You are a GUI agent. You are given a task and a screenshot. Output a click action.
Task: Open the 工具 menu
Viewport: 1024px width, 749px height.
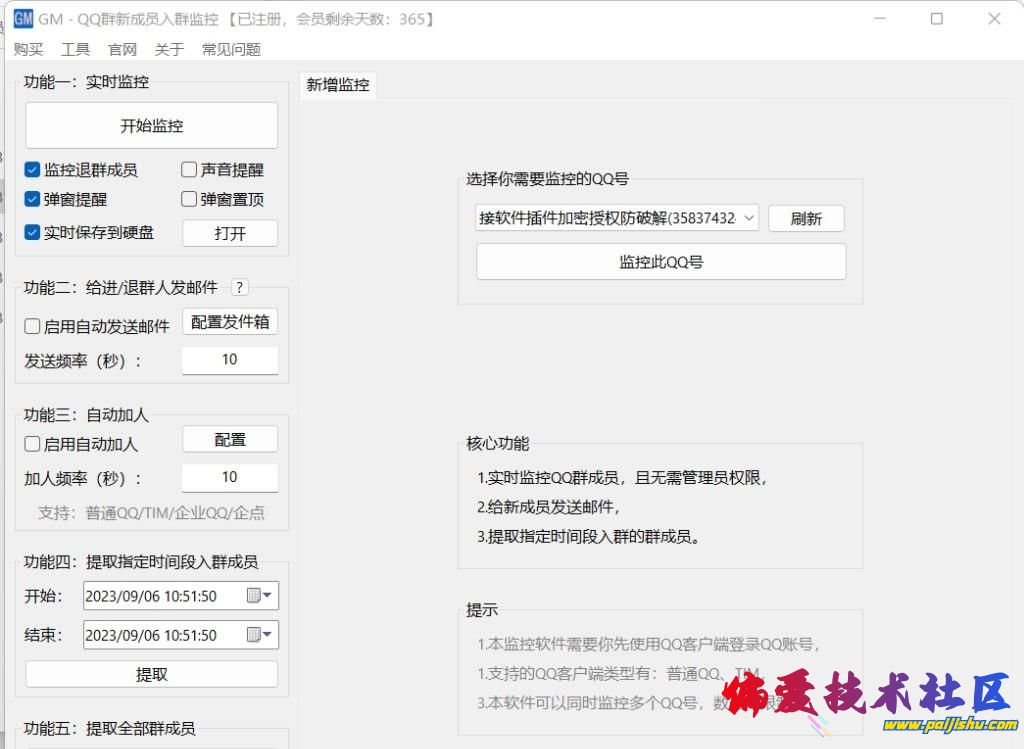(x=75, y=49)
